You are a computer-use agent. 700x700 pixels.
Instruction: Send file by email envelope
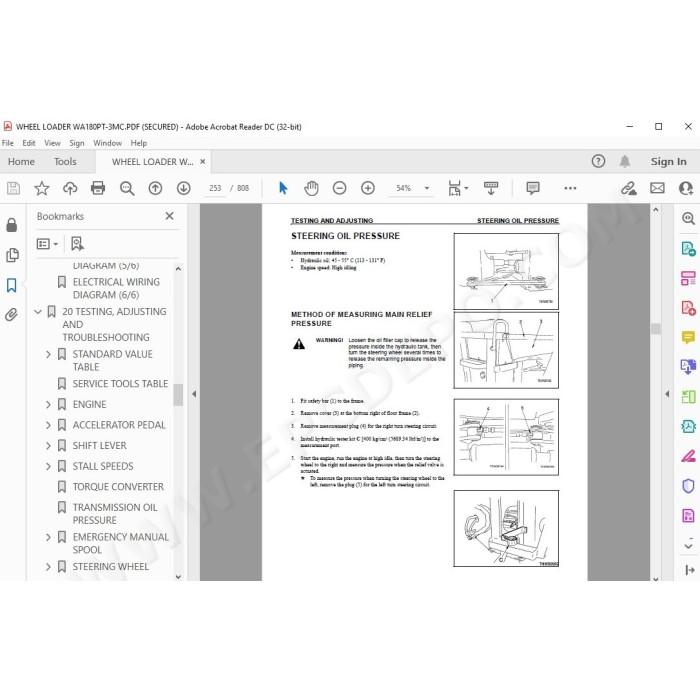tap(657, 188)
